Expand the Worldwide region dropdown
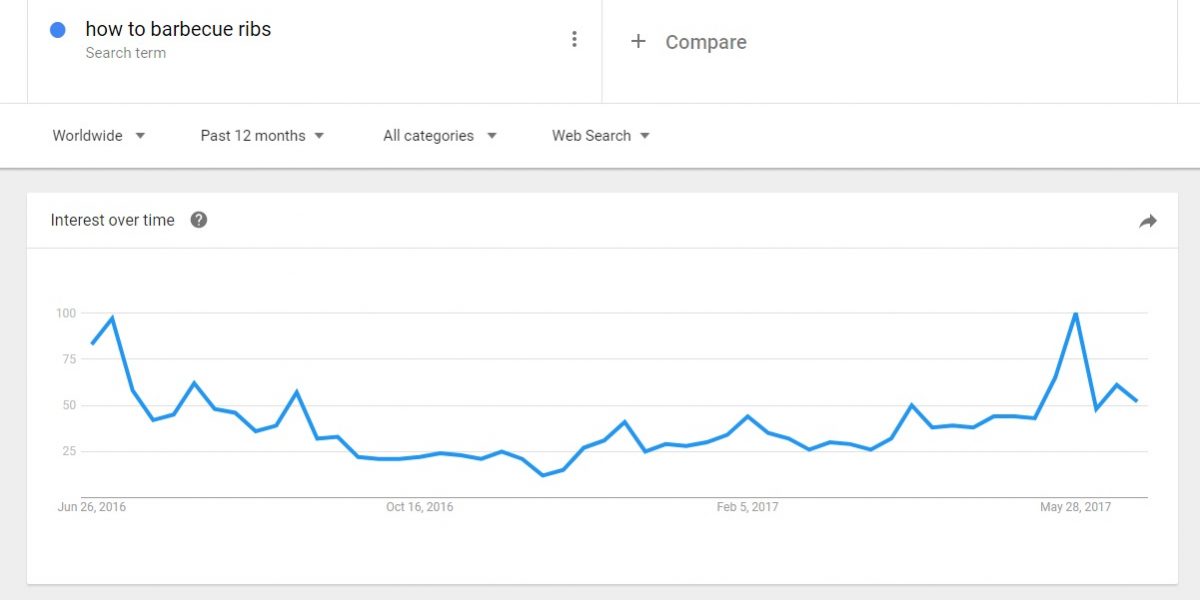The width and height of the screenshot is (1200, 600). point(99,135)
